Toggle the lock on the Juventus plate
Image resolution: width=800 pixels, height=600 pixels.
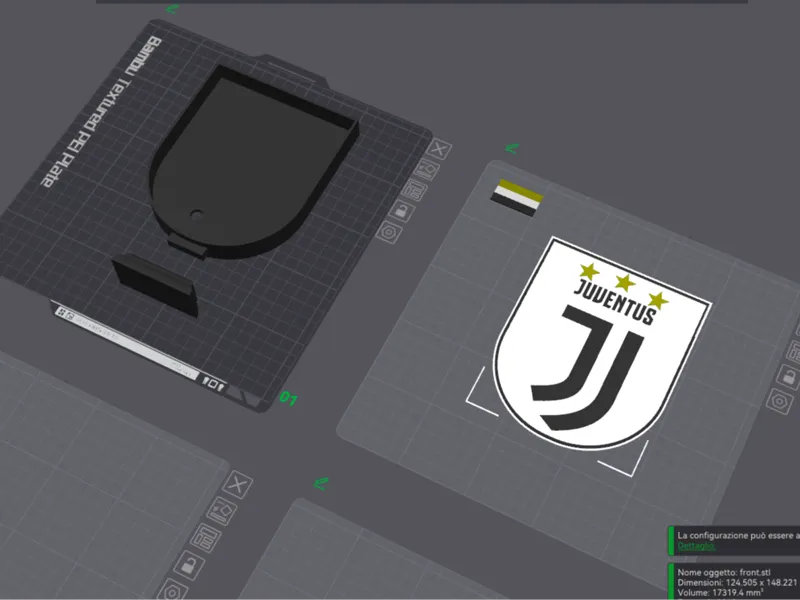[789, 377]
